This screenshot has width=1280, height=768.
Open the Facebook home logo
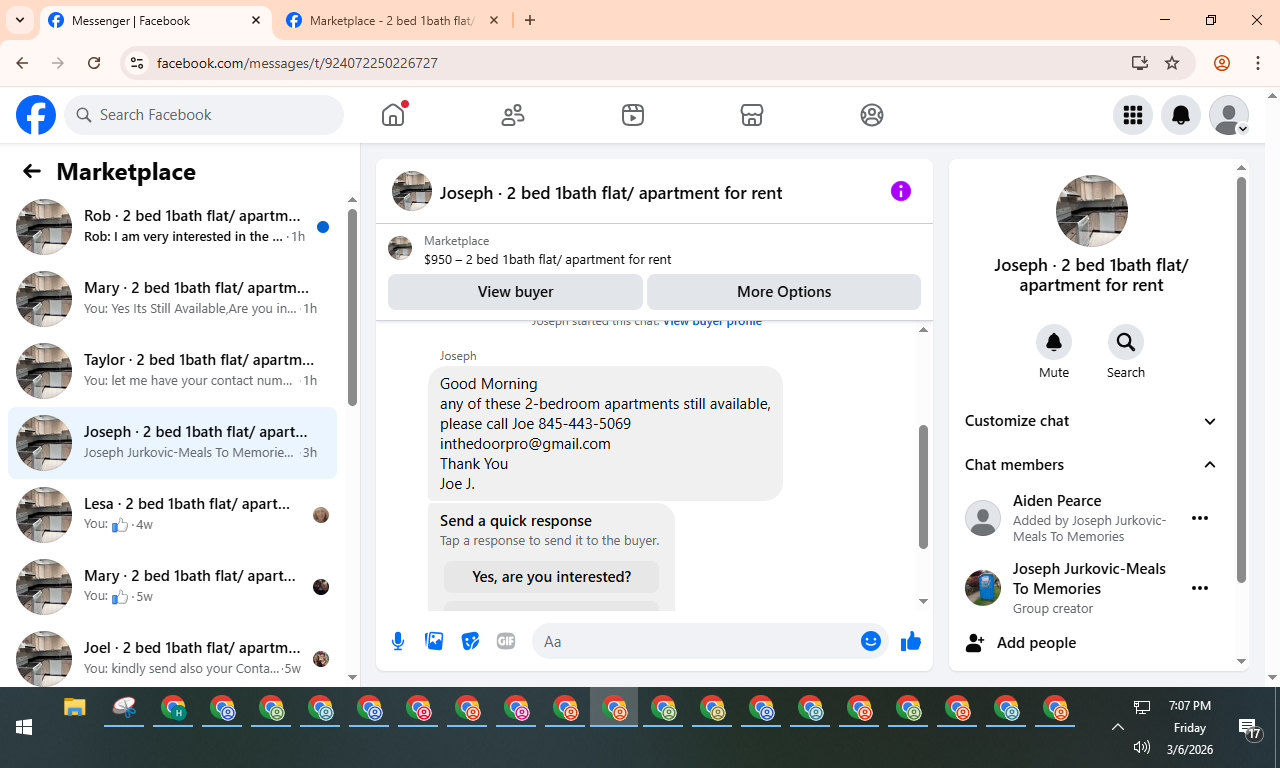[x=36, y=115]
